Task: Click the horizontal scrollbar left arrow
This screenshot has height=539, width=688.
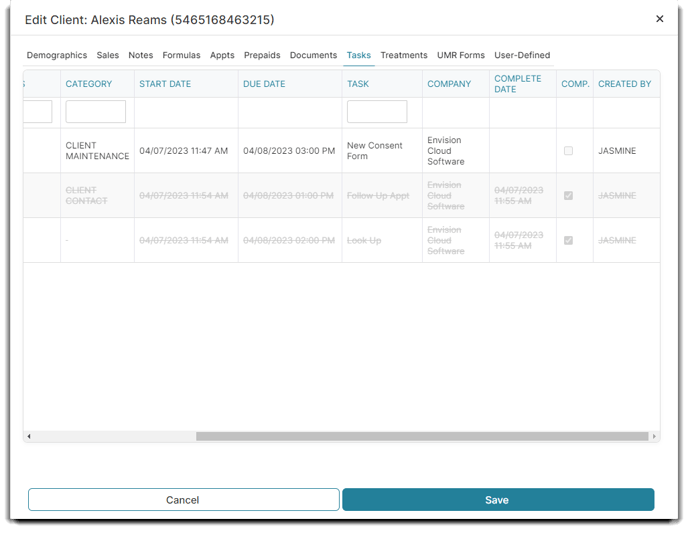Action: (29, 436)
